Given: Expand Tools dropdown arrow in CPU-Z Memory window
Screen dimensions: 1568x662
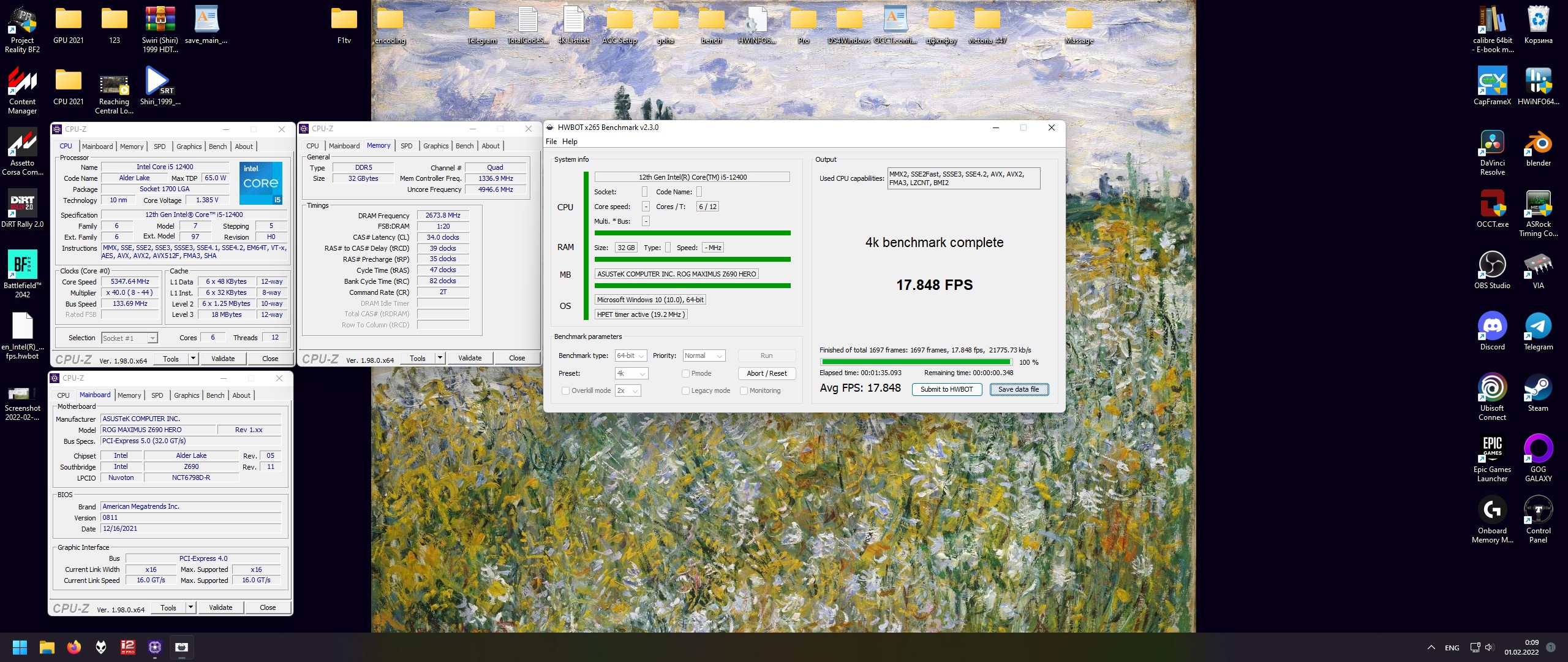Looking at the screenshot, I should (x=440, y=358).
